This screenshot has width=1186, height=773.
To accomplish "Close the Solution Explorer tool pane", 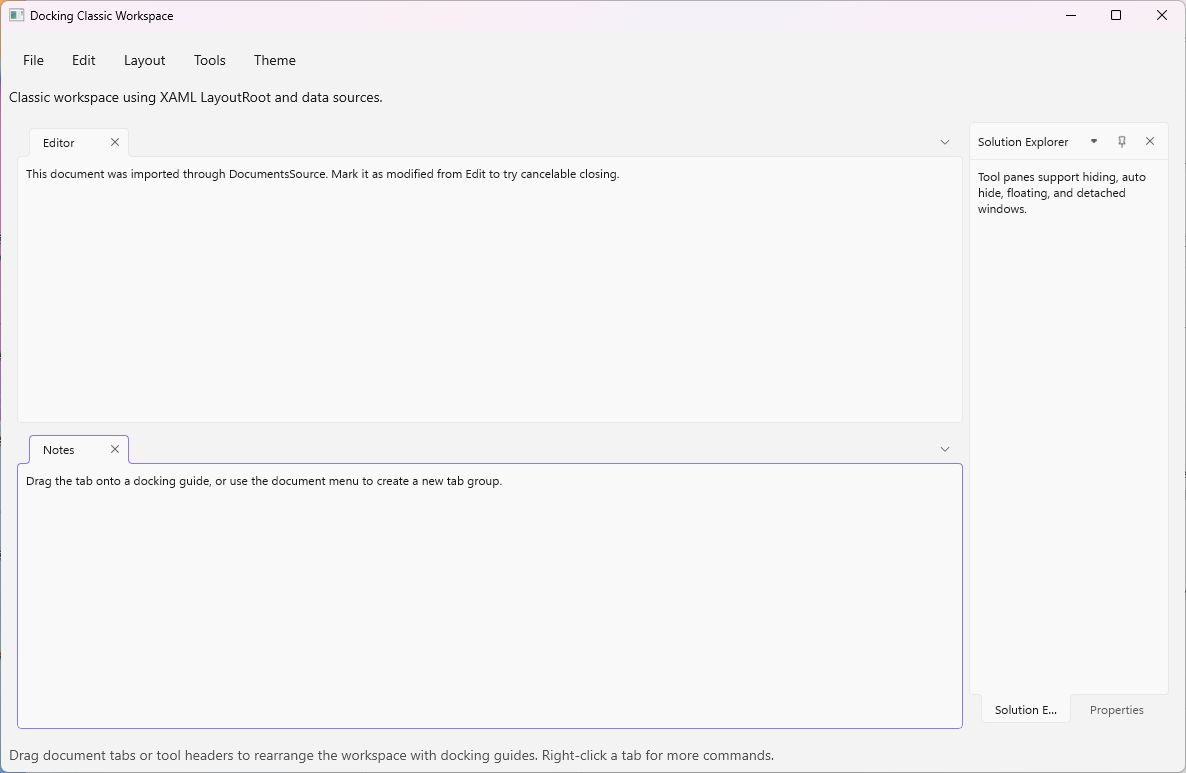I will 1150,141.
